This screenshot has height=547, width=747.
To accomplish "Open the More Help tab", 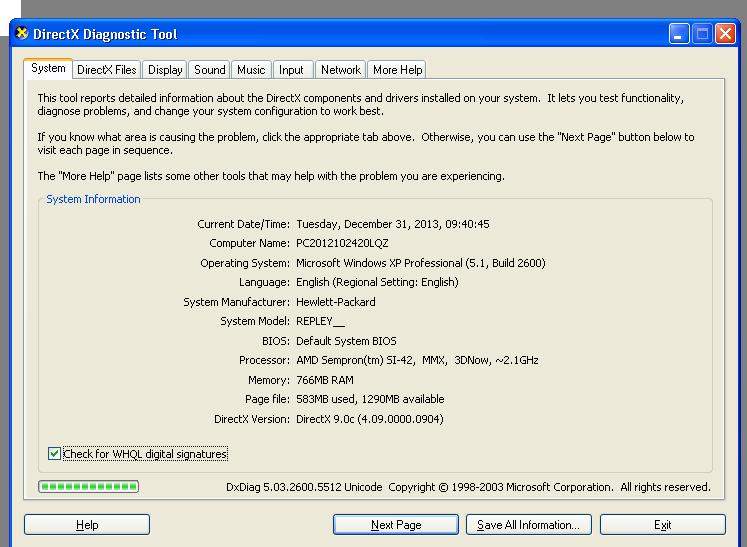I will pos(397,70).
